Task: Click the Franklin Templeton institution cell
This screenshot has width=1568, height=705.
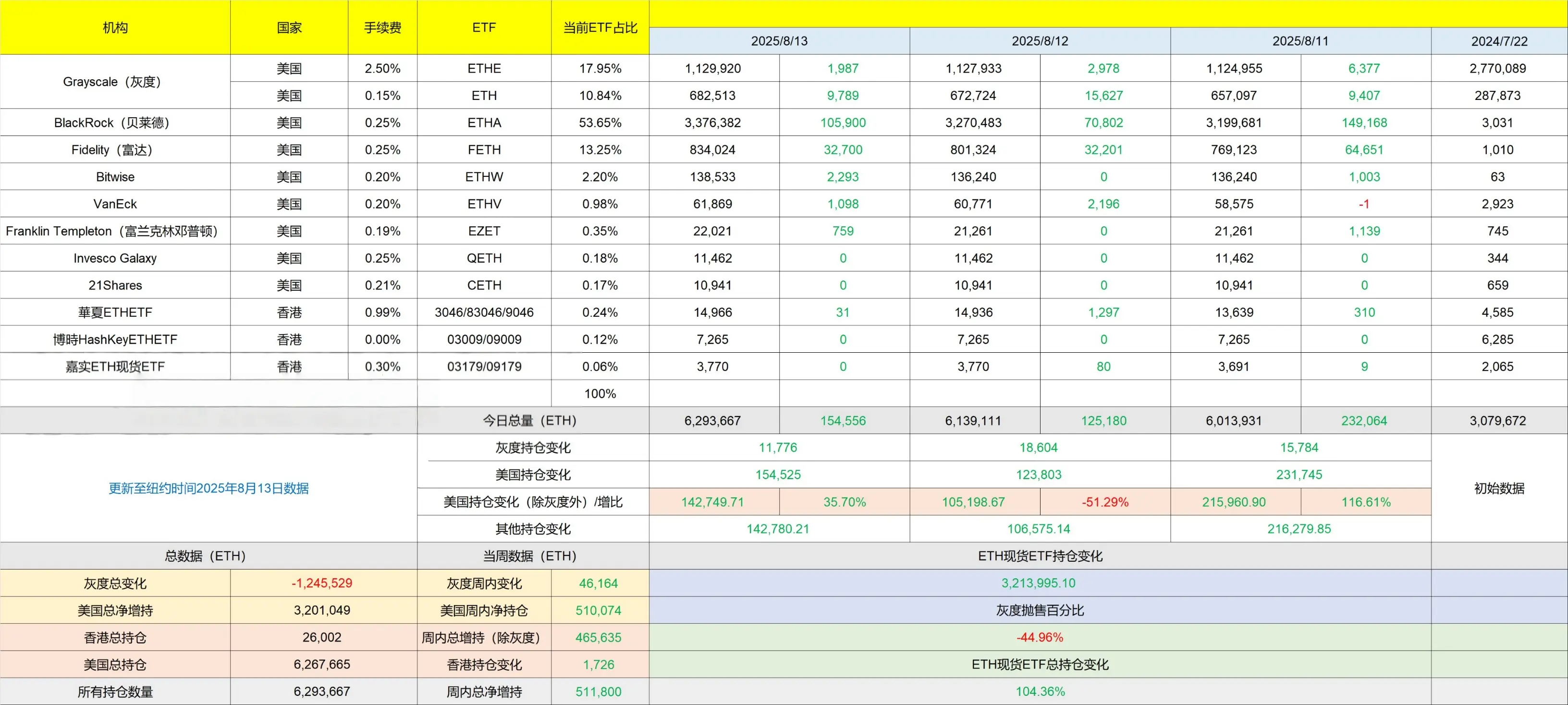Action: (x=115, y=231)
